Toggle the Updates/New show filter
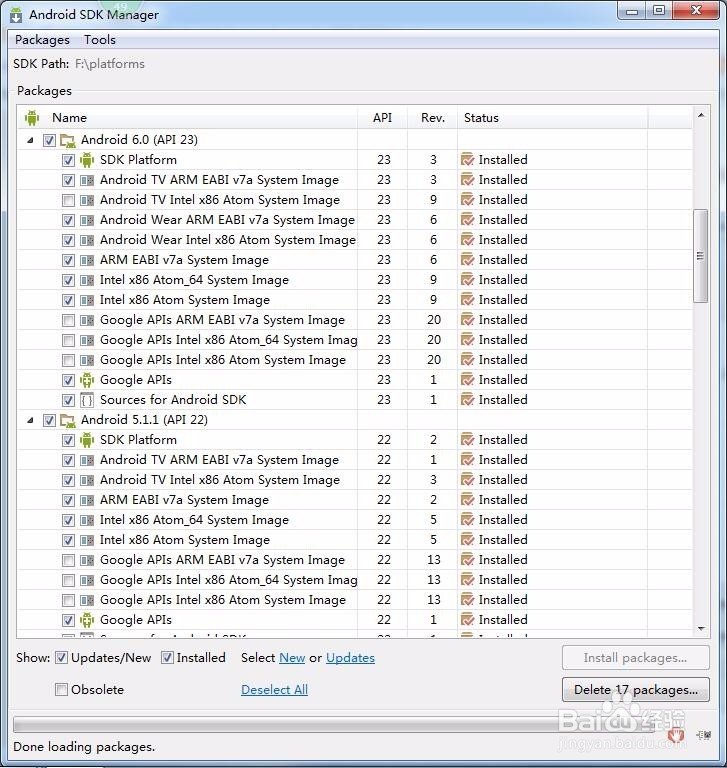This screenshot has height=768, width=727. [x=61, y=658]
